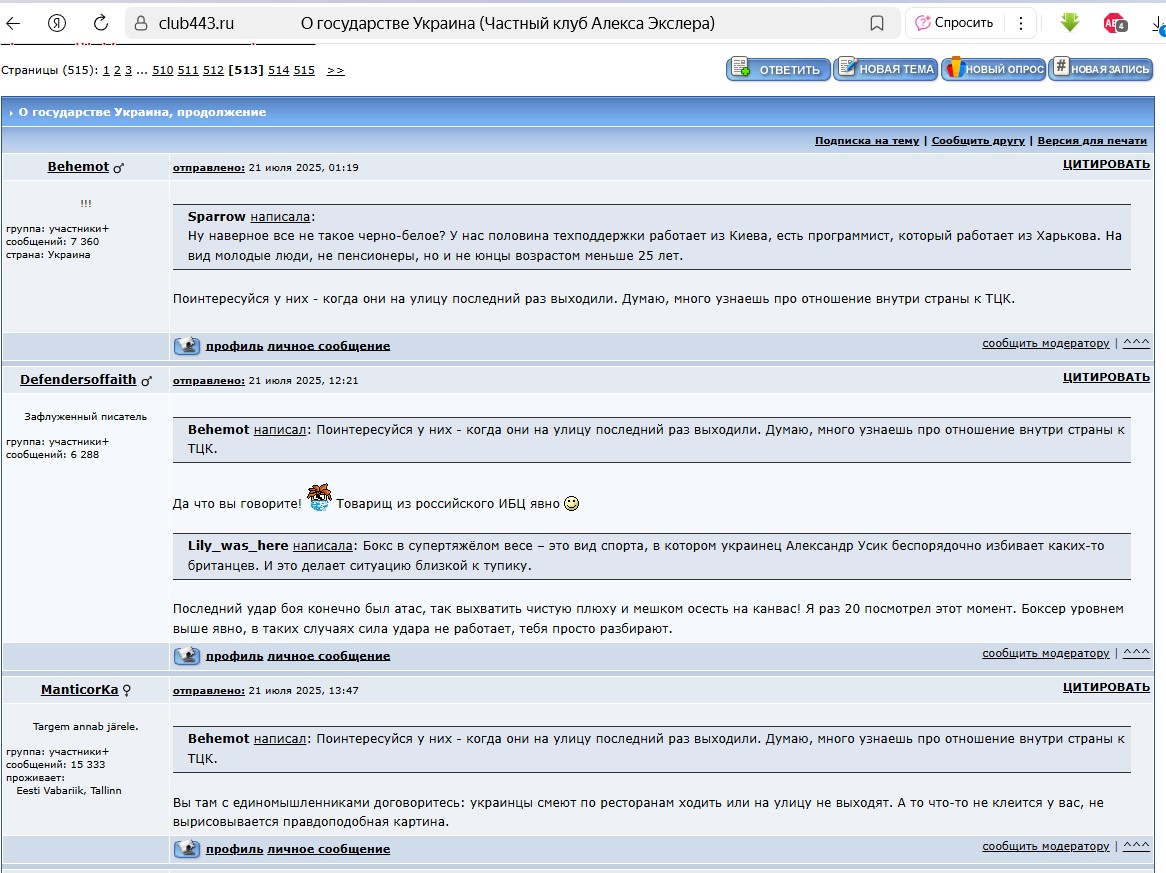Click отправлено link dated 13:47
This screenshot has width=1166, height=873.
coord(209,691)
